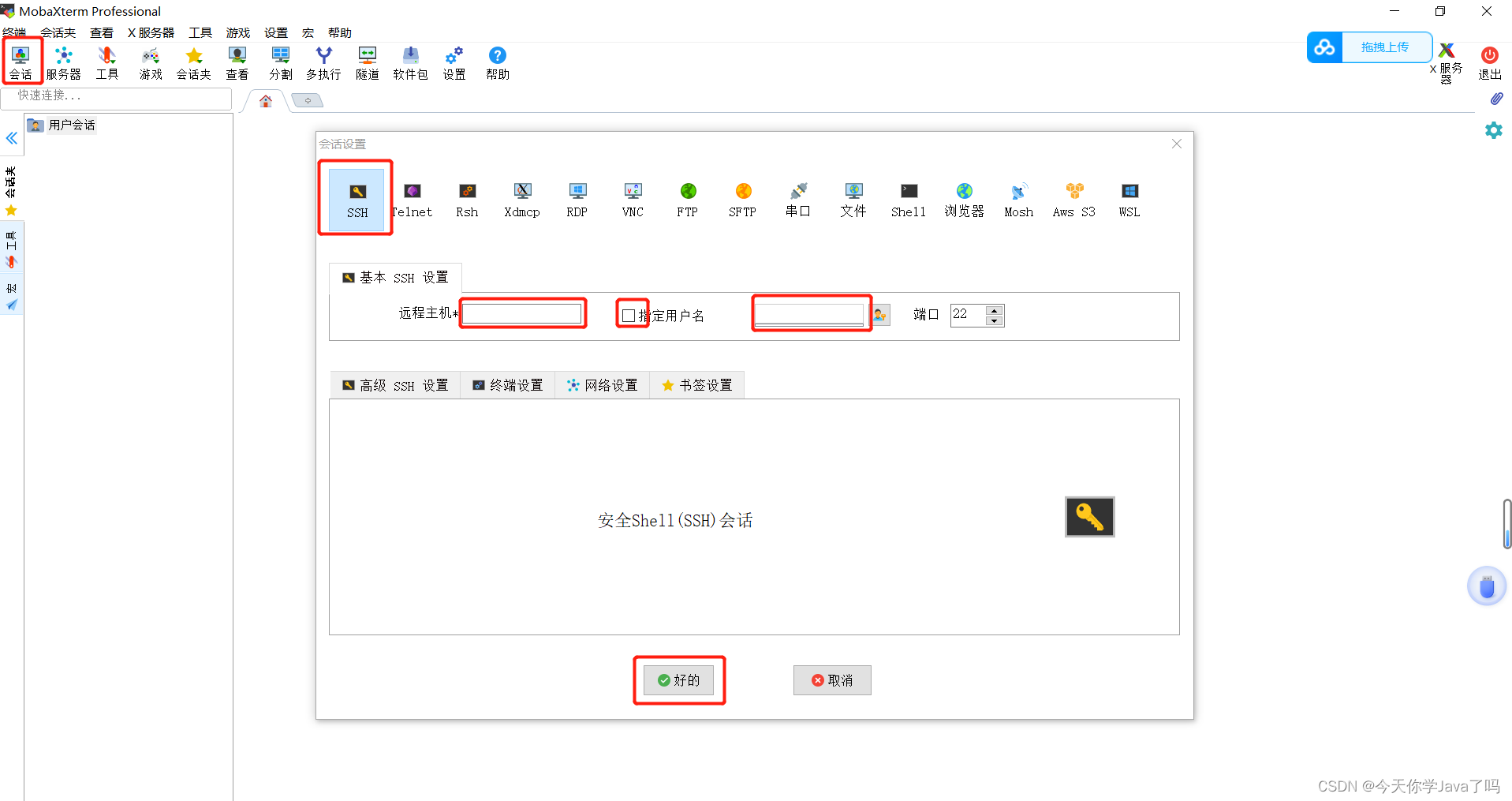Select the Rsh session type

pos(467,200)
